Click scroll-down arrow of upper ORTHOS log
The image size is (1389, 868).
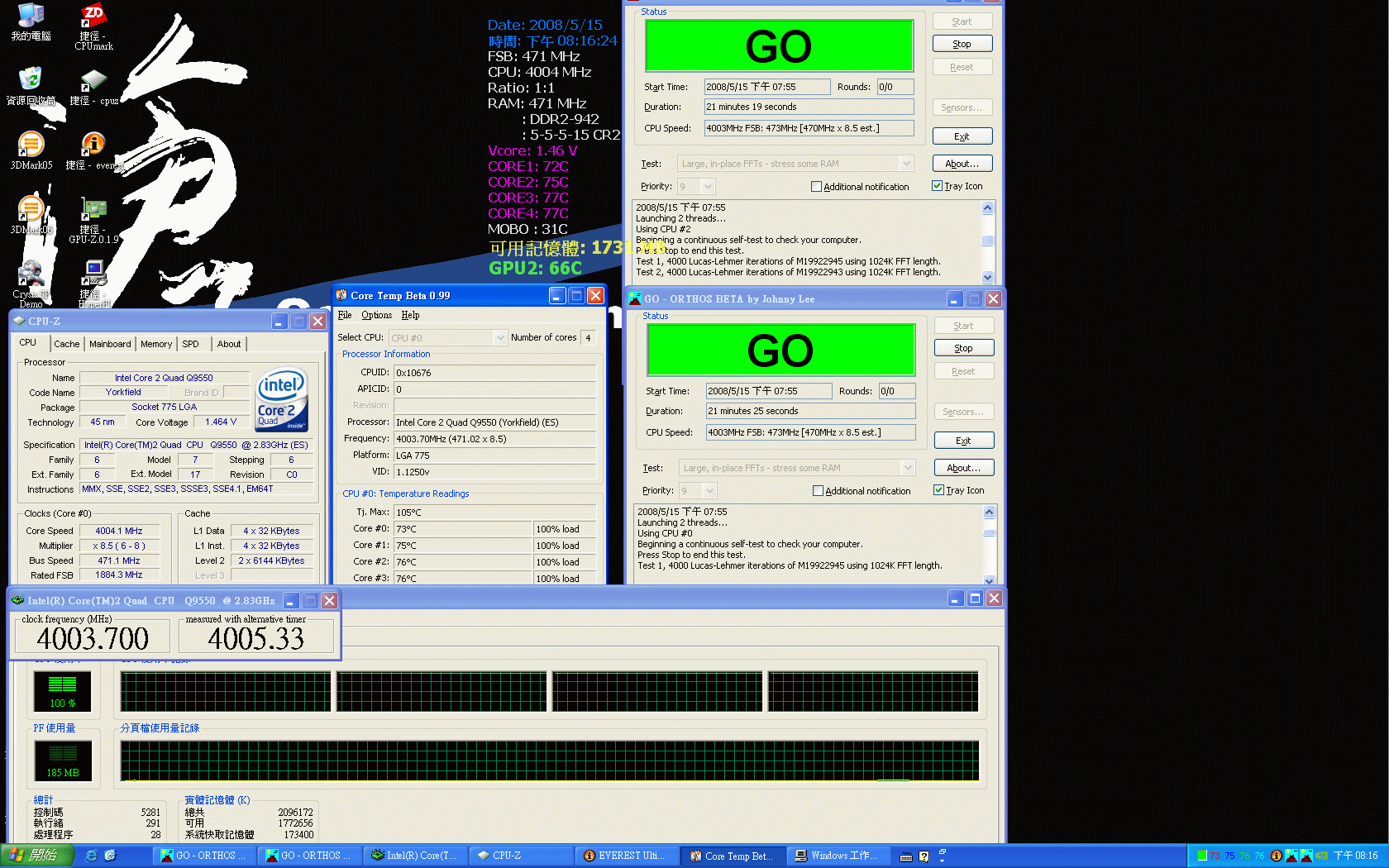987,278
